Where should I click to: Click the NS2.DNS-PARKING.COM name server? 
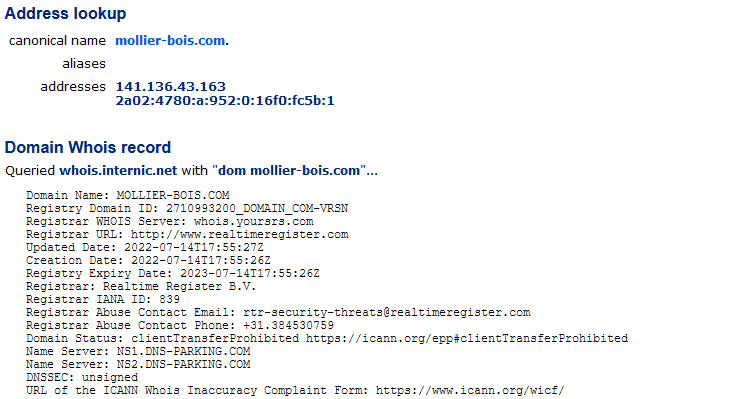point(183,364)
